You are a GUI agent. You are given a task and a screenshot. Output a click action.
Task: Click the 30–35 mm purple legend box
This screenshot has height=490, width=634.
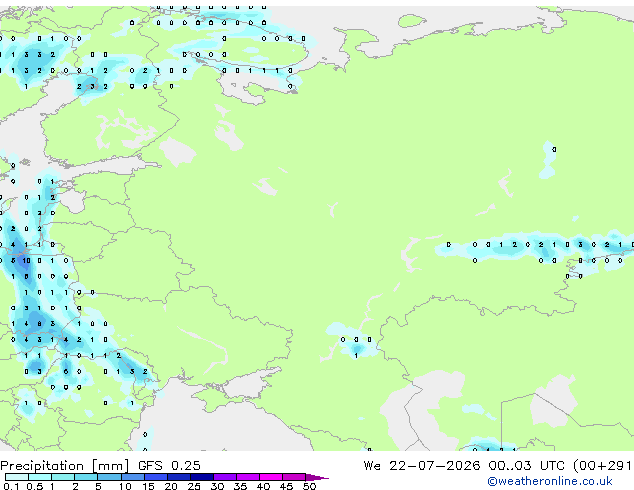pyautogui.click(x=225, y=477)
